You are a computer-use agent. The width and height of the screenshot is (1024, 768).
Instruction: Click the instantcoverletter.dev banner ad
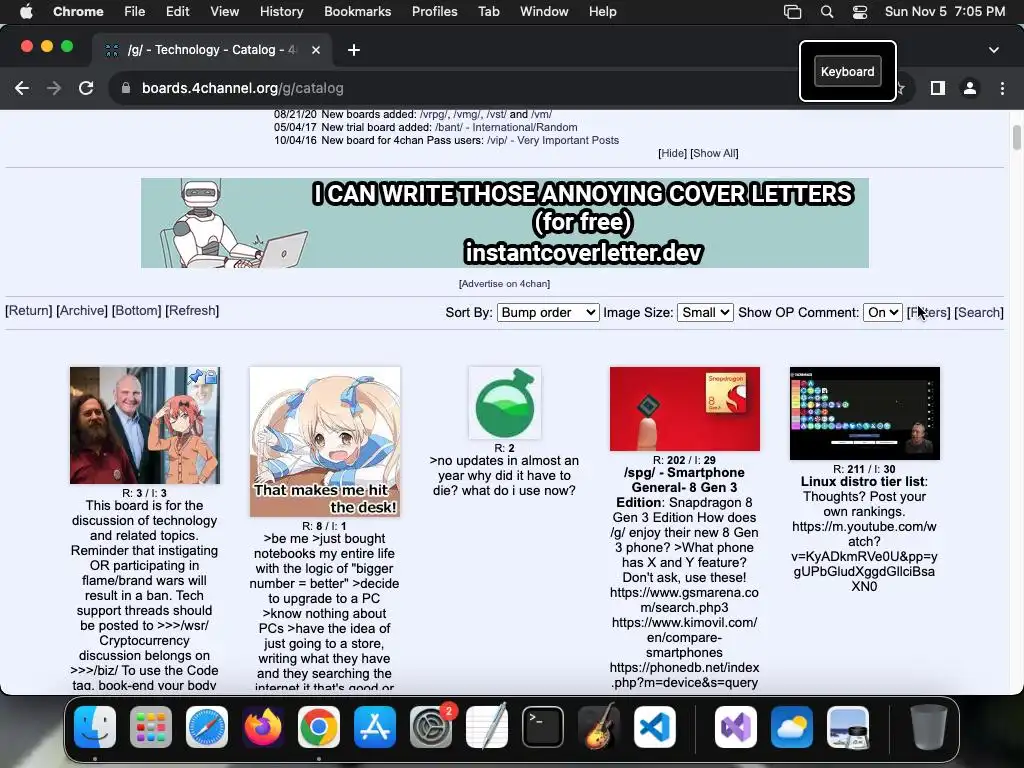tap(505, 223)
